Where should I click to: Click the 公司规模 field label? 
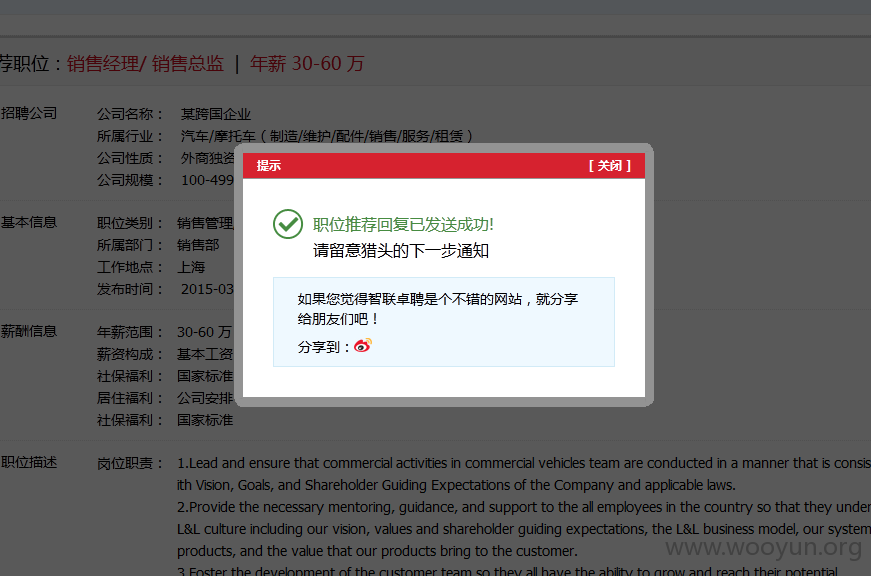tap(130, 180)
